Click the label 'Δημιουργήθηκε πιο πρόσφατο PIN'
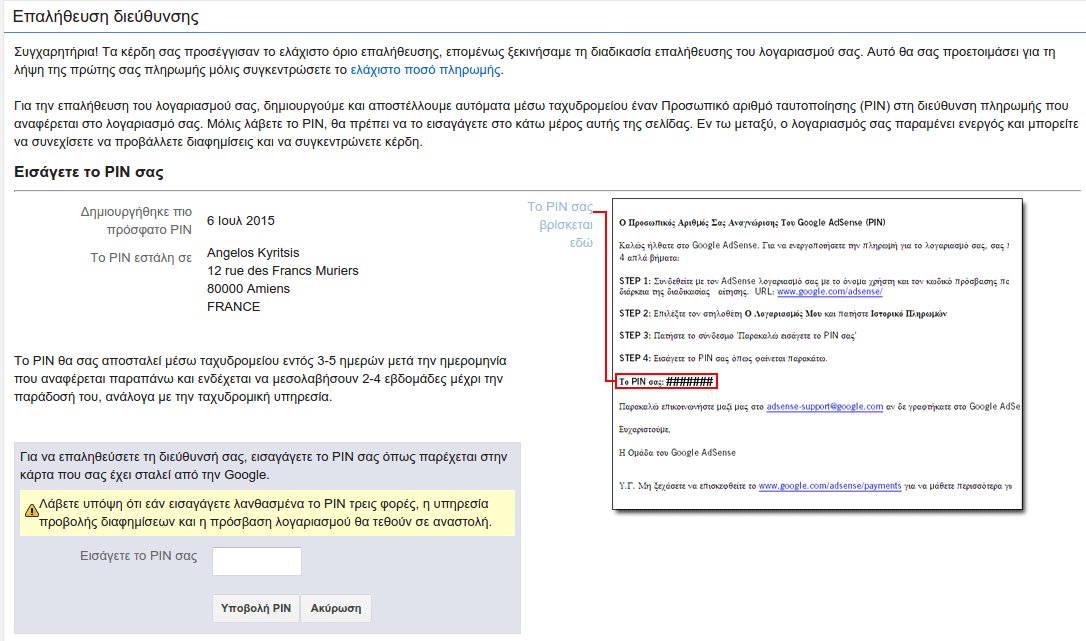This screenshot has width=1086, height=641. click(x=136, y=220)
